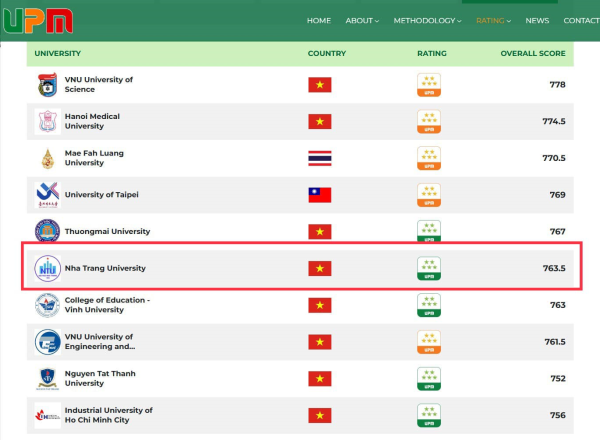Open Industrial University of Ho Chi Minh City

[x=108, y=415]
